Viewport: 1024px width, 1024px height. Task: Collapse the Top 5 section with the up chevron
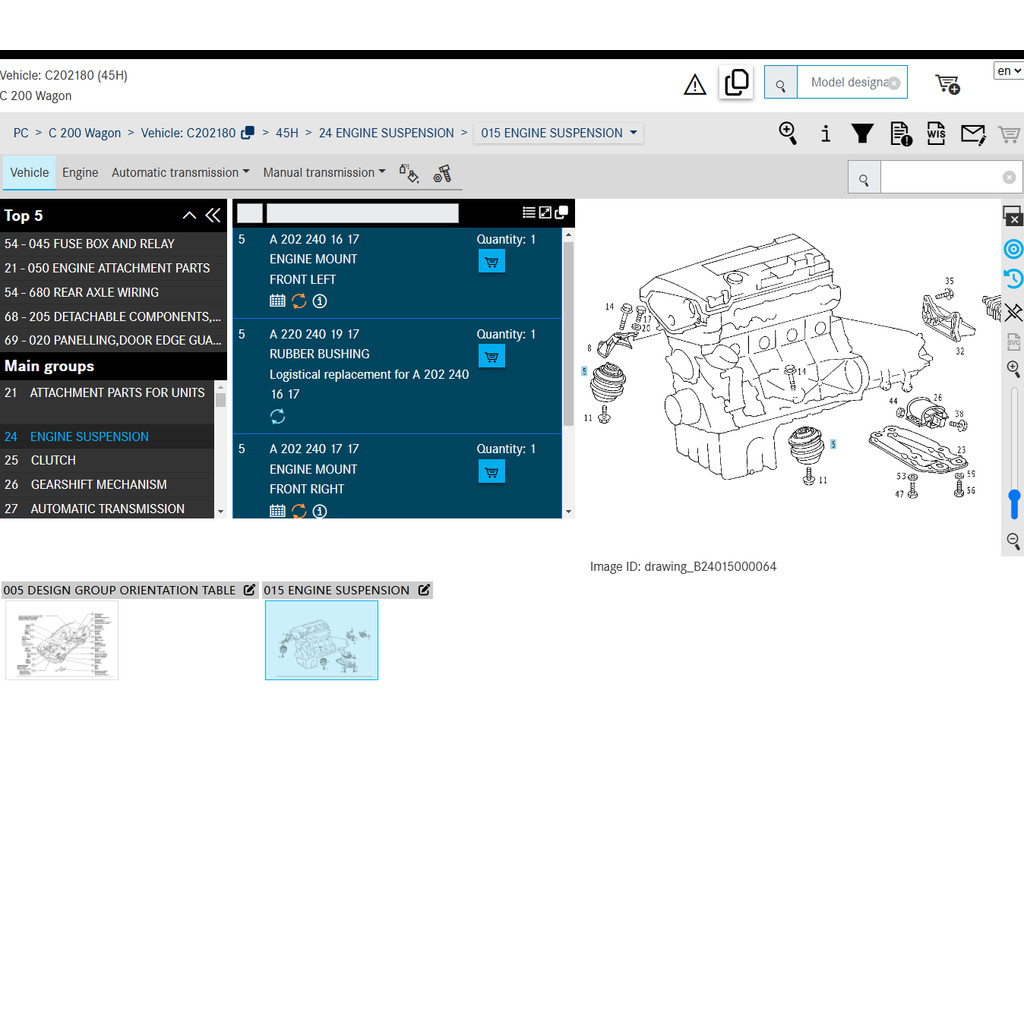point(189,216)
